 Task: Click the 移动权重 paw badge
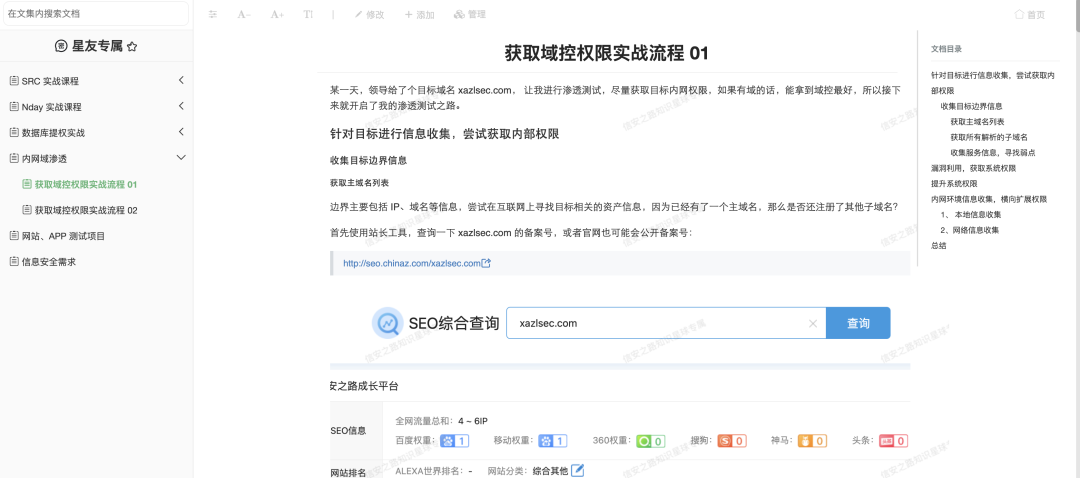click(553, 441)
